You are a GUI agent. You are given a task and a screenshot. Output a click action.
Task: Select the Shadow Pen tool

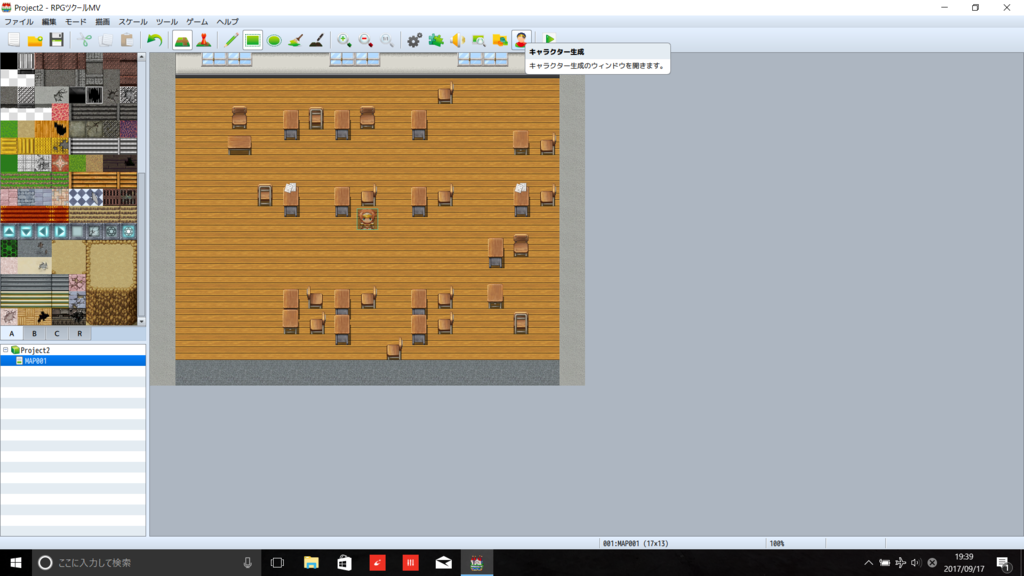click(317, 40)
